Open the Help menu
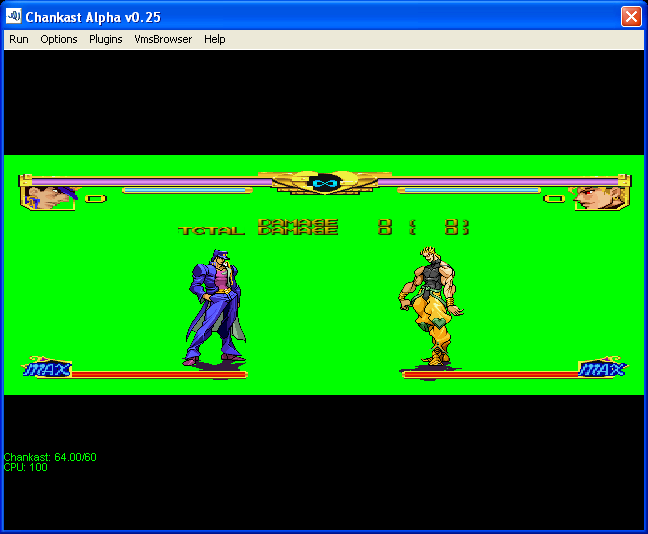 pyautogui.click(x=214, y=39)
